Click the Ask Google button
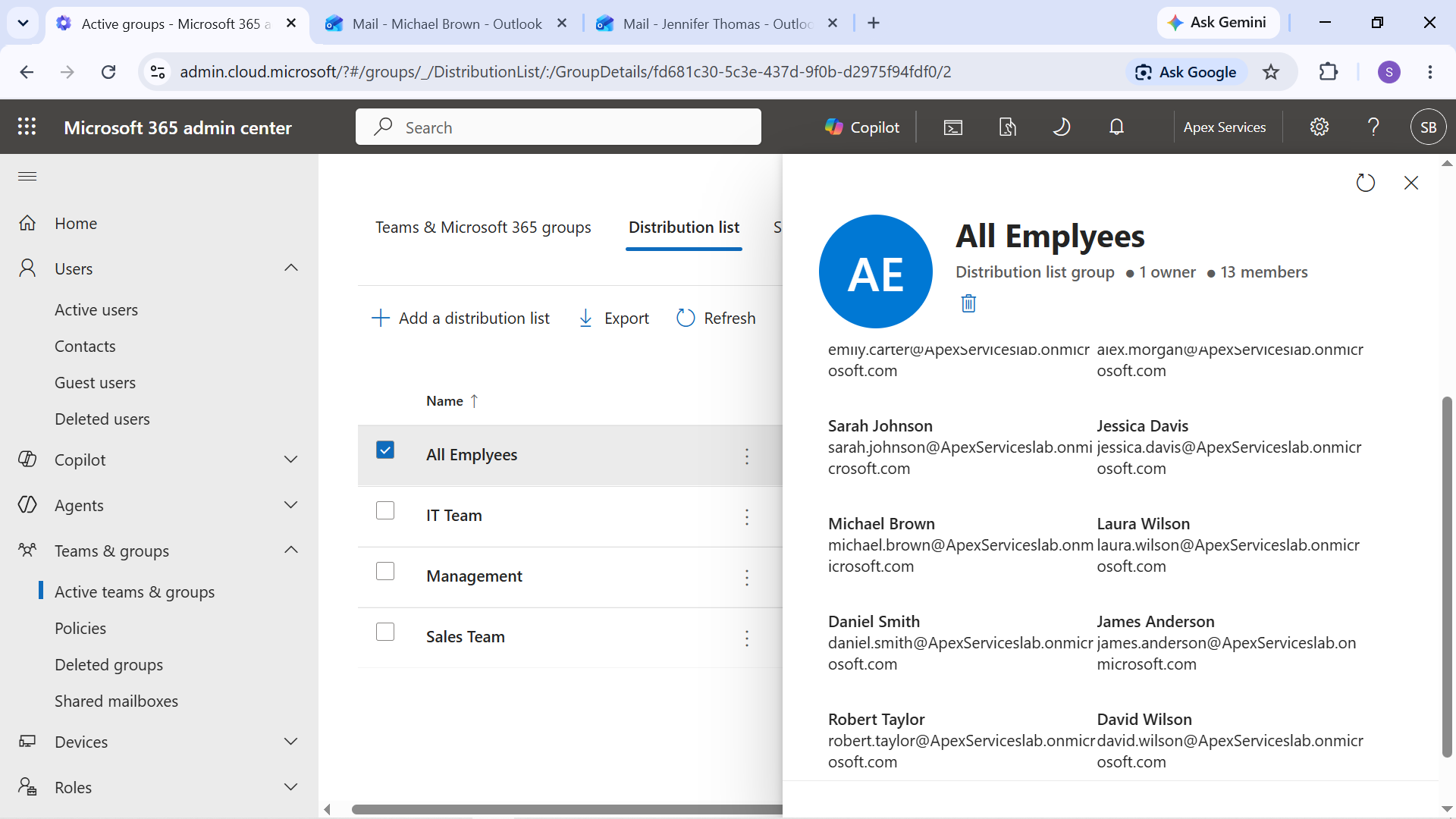The height and width of the screenshot is (819, 1456). click(x=1186, y=72)
